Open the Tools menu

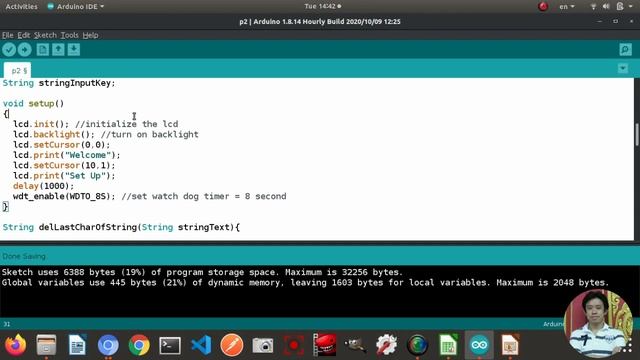pyautogui.click(x=69, y=35)
